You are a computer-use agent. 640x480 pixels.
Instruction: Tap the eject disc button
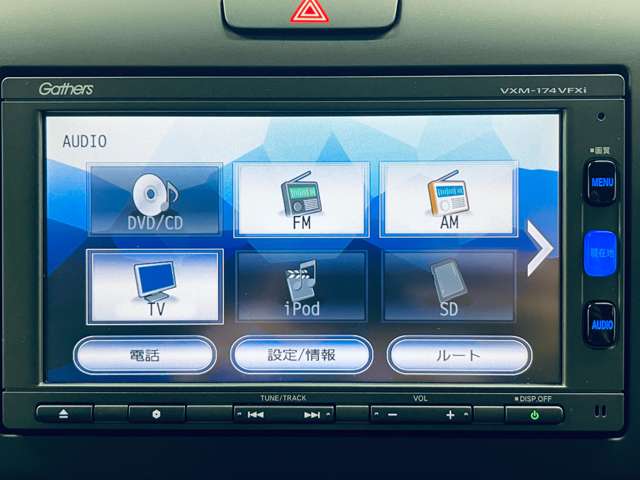64,414
